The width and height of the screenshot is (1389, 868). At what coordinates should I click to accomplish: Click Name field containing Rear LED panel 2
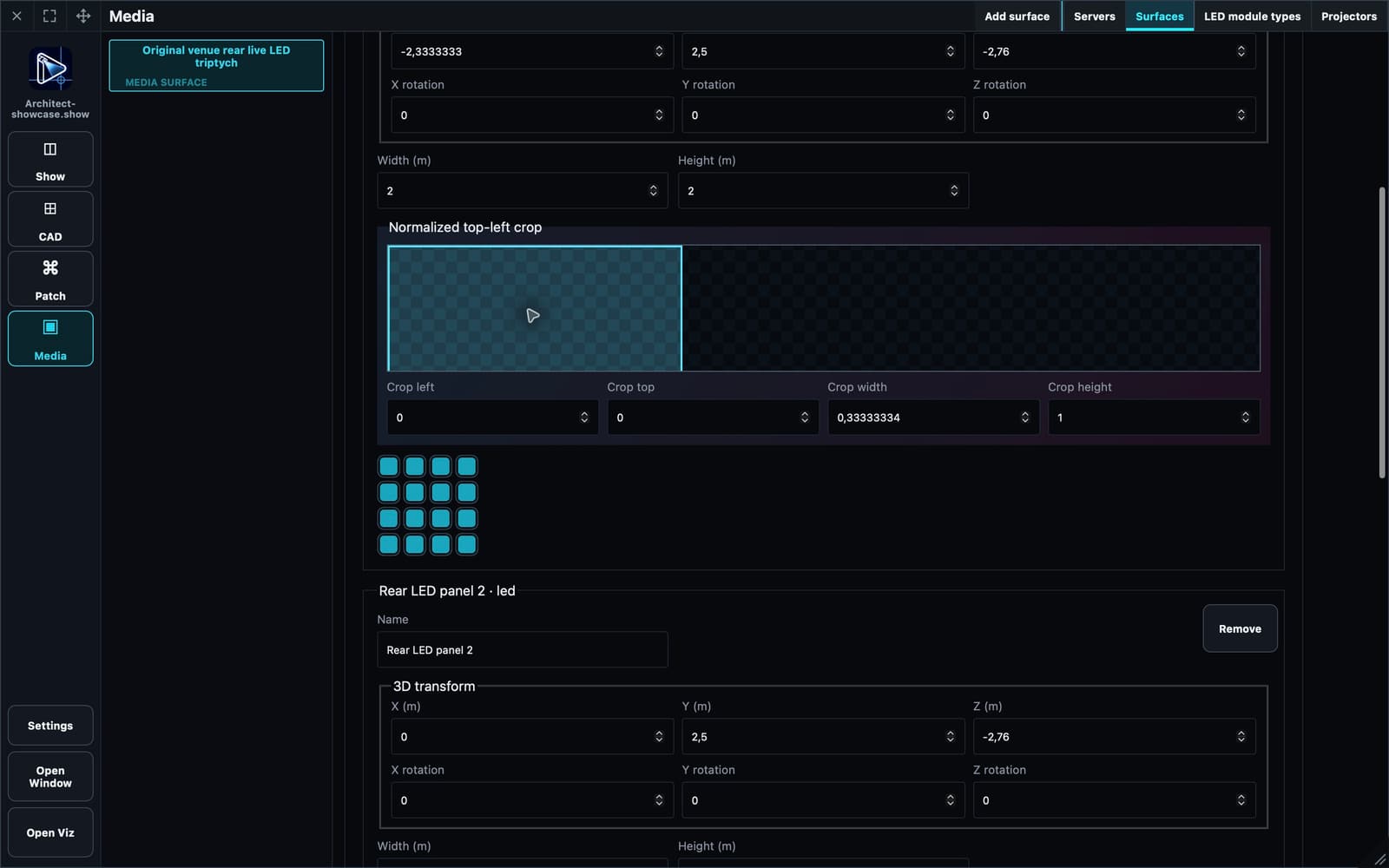coord(523,650)
